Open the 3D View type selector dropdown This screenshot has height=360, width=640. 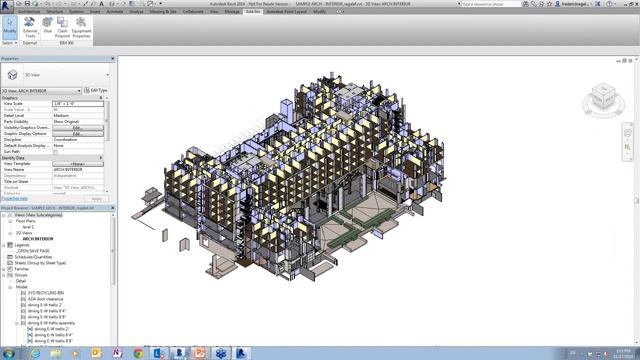click(x=107, y=75)
